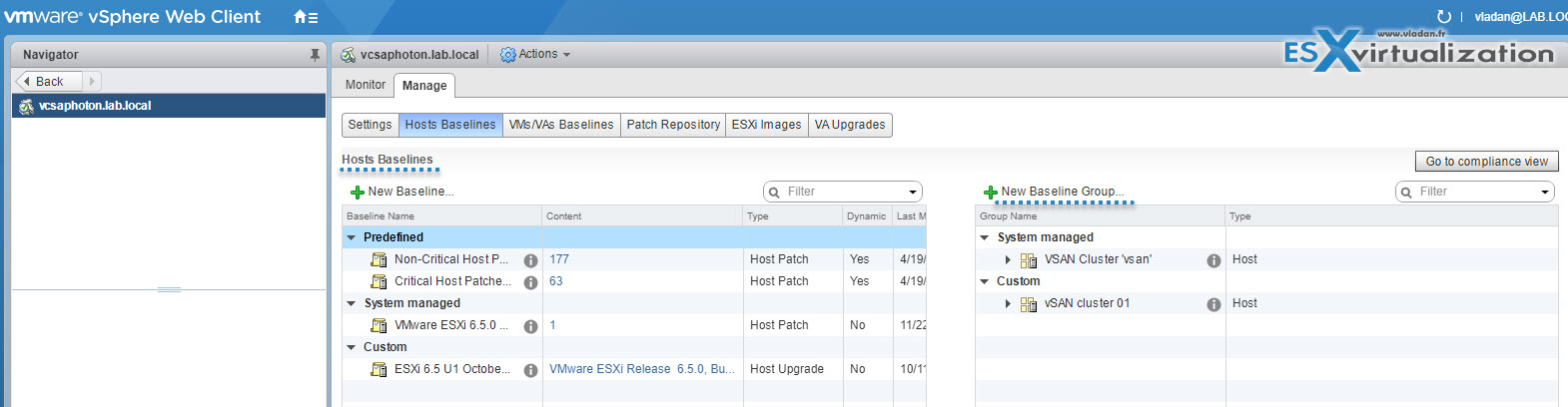Open Hosts Baselines filter dropdown arrow
Screen dimensions: 1568x407
coord(912,192)
